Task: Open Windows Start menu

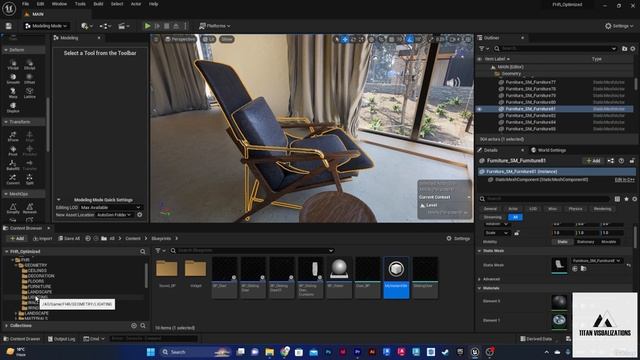Action: click(151, 352)
